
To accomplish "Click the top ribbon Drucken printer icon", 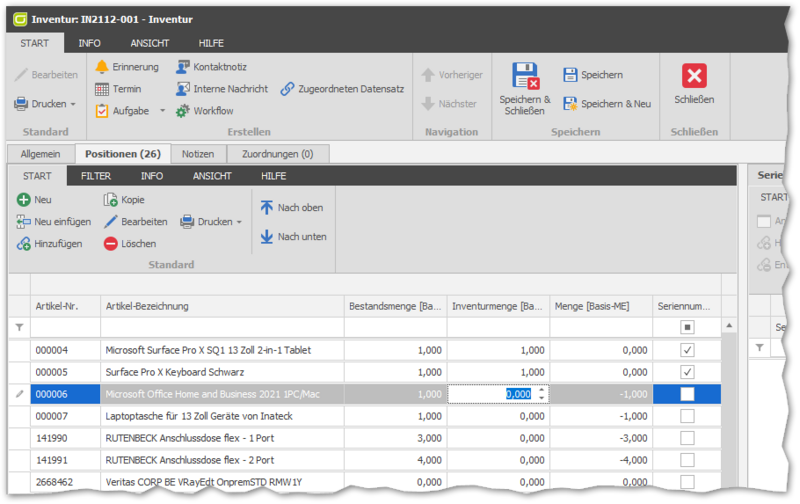I will click(x=21, y=104).
